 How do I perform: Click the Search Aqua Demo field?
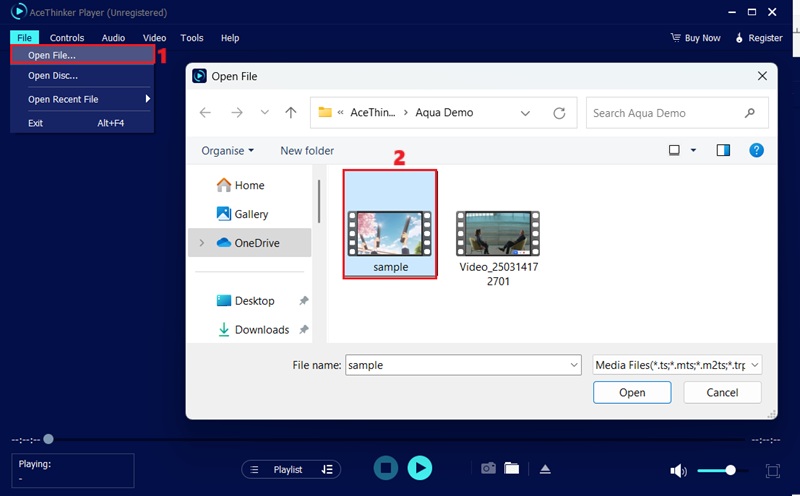(x=677, y=113)
